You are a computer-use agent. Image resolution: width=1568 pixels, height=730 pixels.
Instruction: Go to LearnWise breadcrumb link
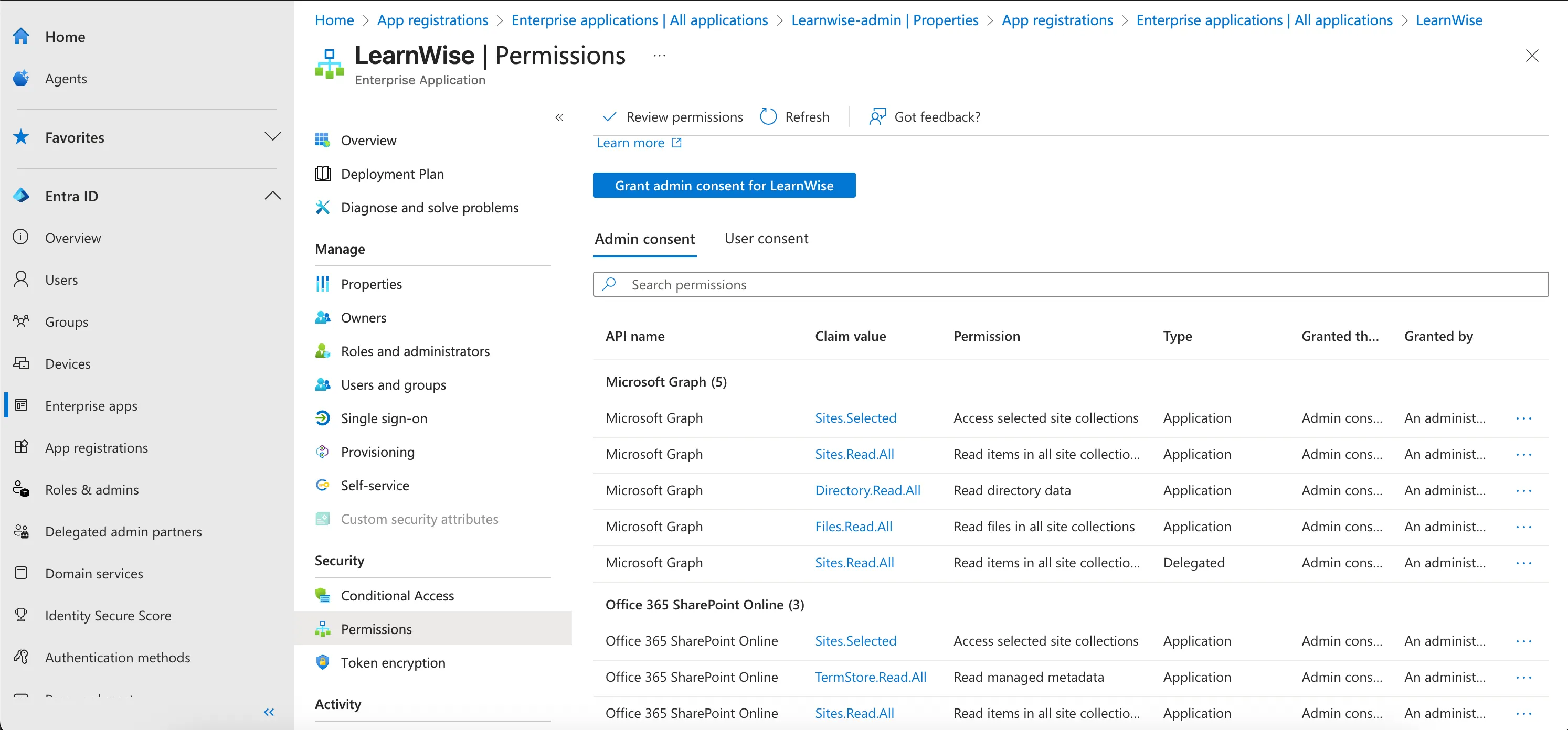pos(1449,20)
